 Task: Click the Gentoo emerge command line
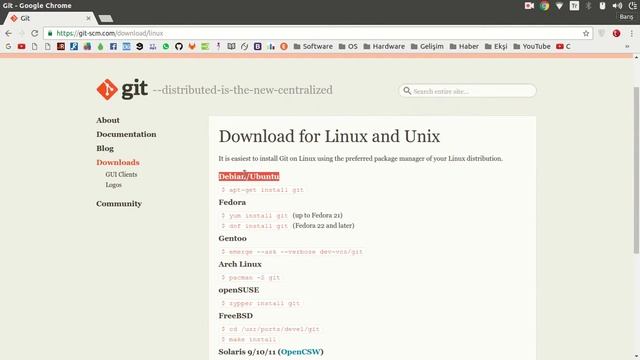coord(292,252)
